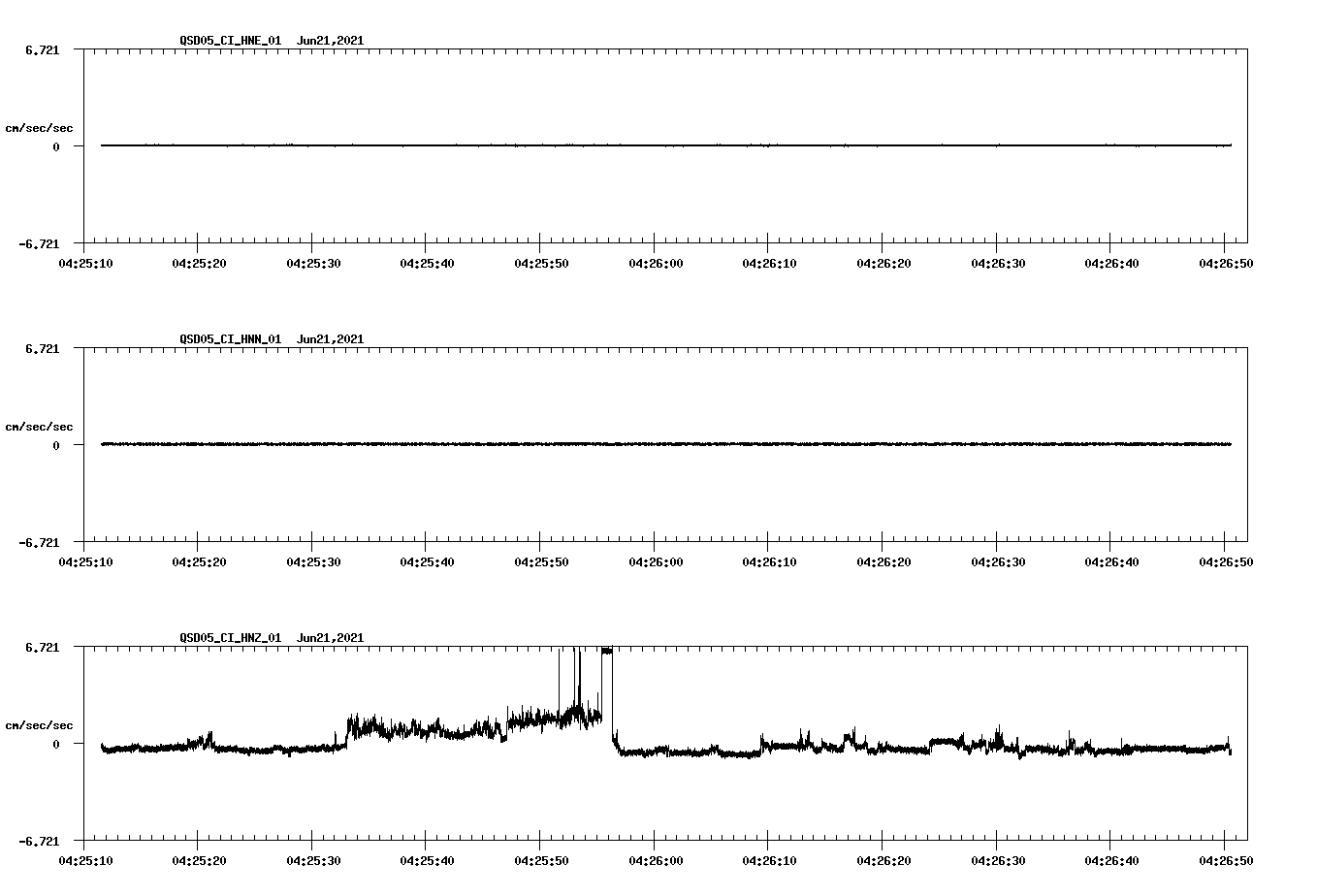Click the 6.721 upper limit on HNZ axis
1317x896 pixels.
tap(43, 647)
